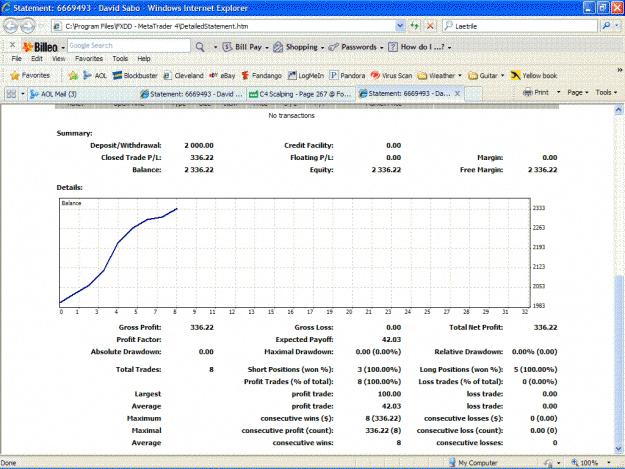The width and height of the screenshot is (625, 469).
Task: Open the Favorites menu in menu bar
Action: tap(89, 59)
